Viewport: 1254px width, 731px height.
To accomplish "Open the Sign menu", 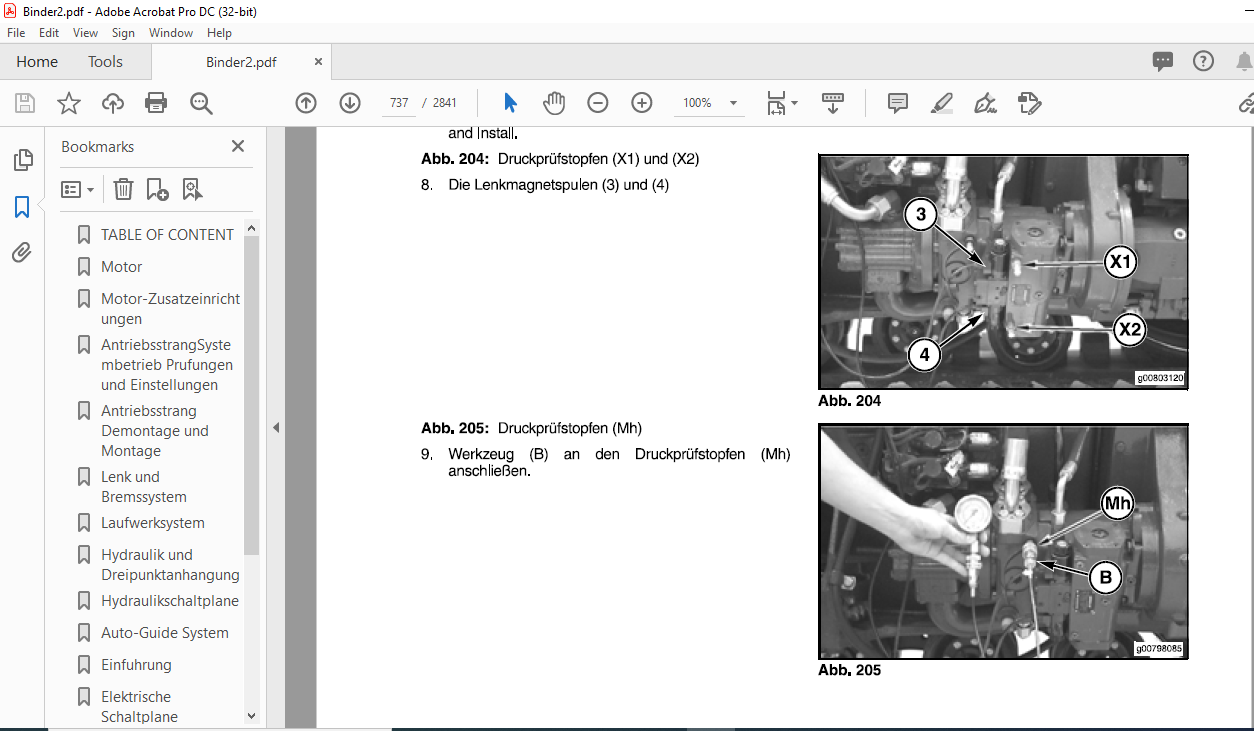I will [x=123, y=33].
